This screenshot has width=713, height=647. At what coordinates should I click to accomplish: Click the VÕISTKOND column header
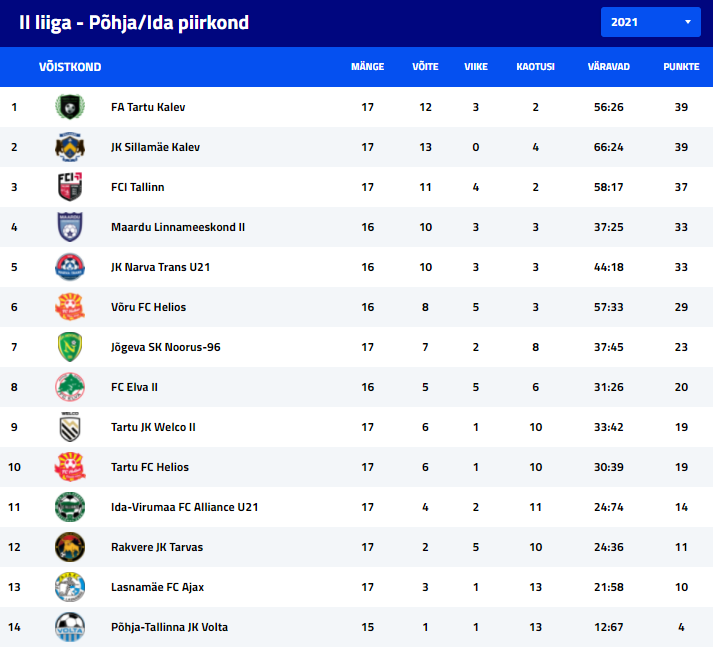[x=70, y=67]
